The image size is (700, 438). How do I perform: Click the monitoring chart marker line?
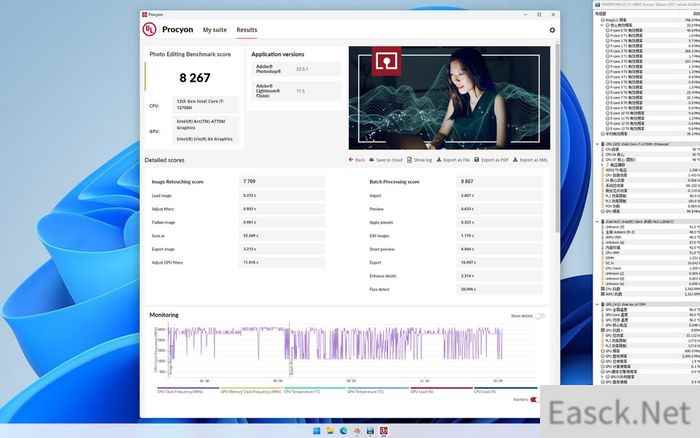(290, 348)
